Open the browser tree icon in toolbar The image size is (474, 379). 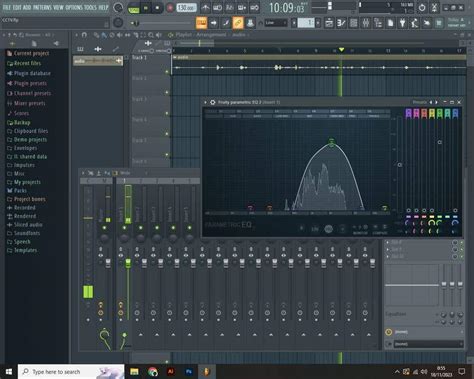tap(378, 23)
